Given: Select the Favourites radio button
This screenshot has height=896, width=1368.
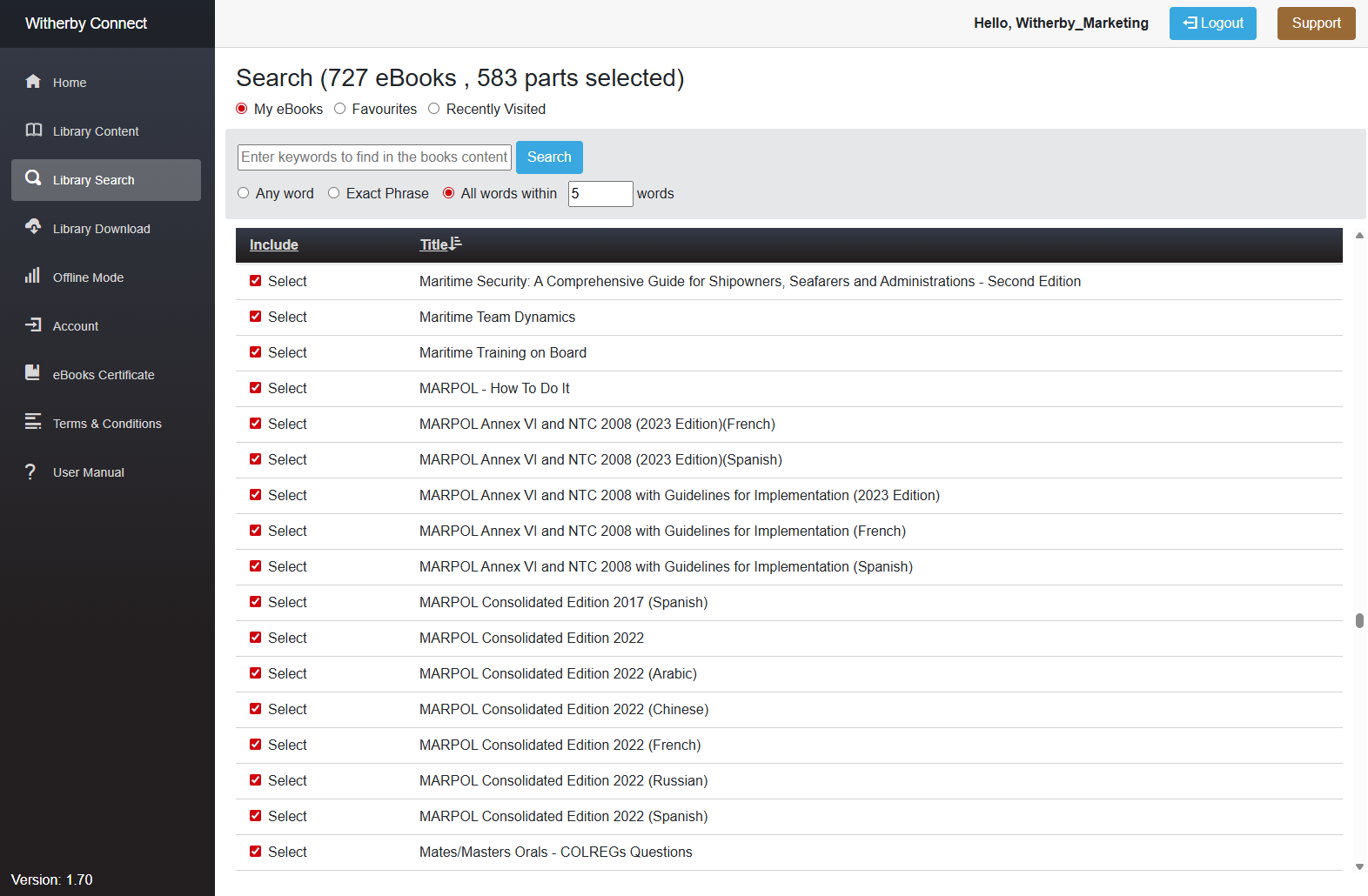Looking at the screenshot, I should [340, 109].
